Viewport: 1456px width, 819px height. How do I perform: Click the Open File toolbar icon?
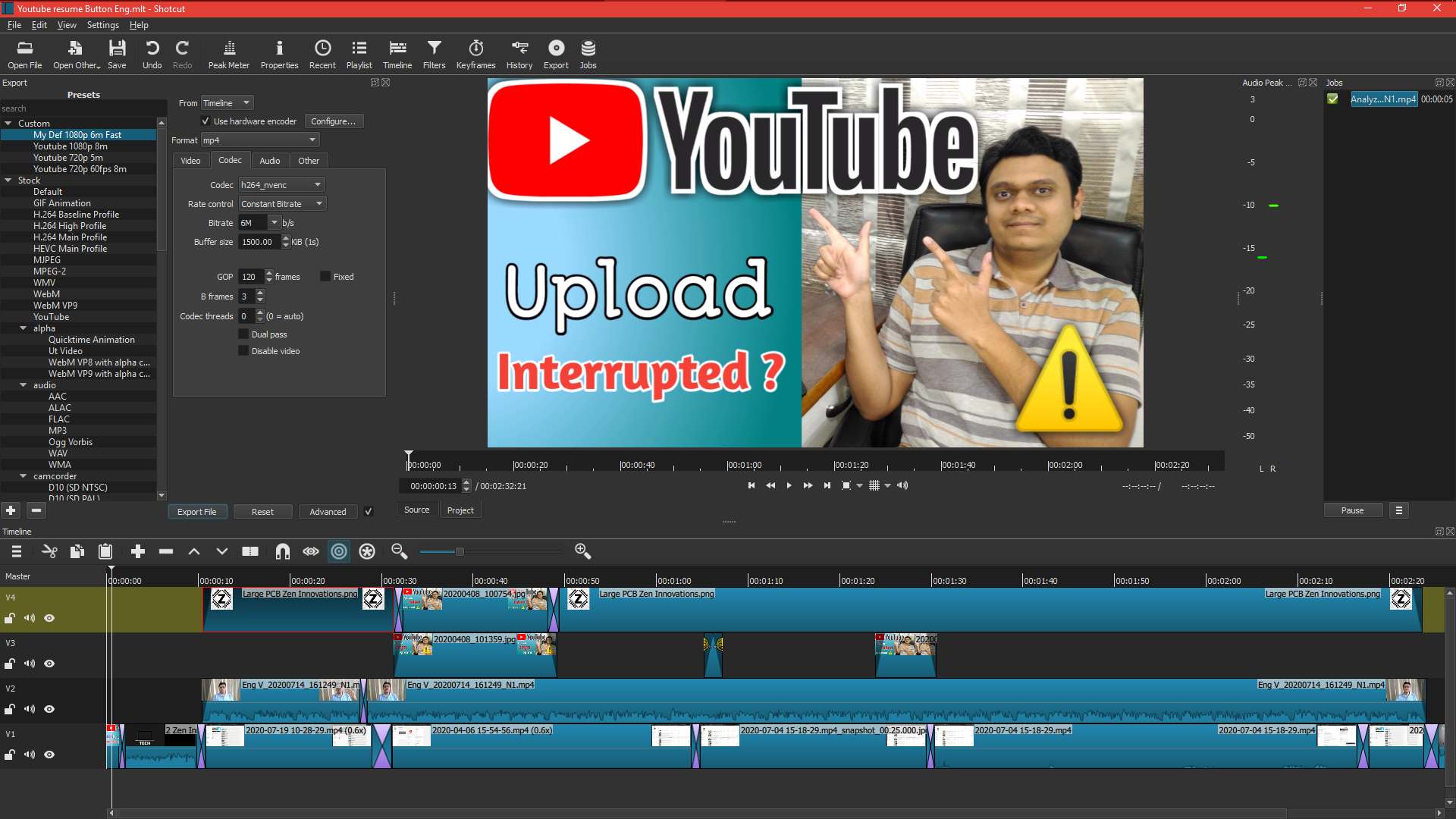(x=25, y=55)
